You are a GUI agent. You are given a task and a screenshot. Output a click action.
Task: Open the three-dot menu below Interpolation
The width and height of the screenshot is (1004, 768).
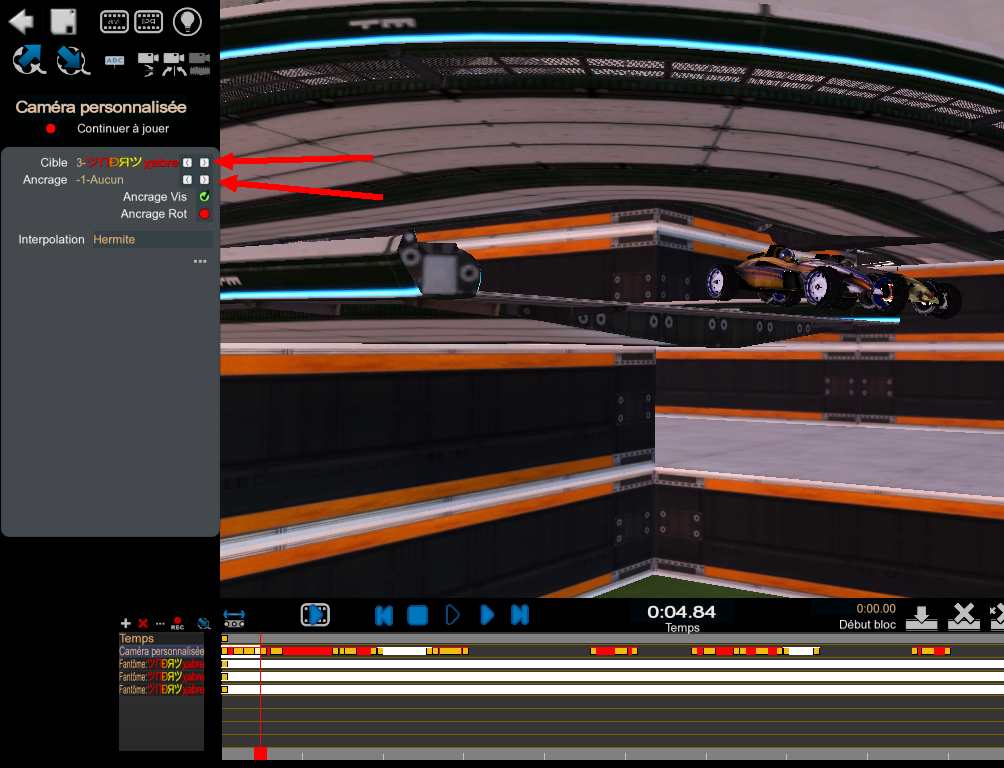(200, 261)
